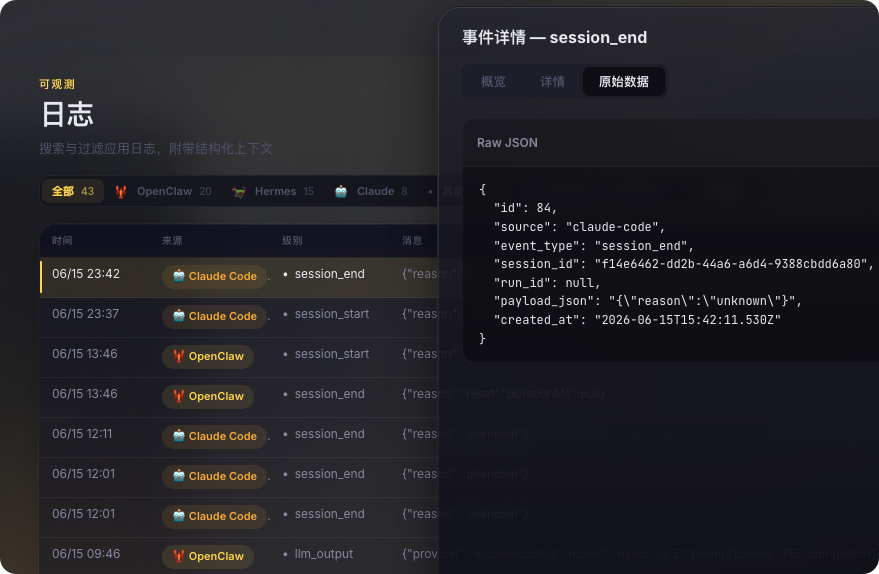Click the lobster icon in the 13:46 session_start row
879x574 pixels.
tap(179, 356)
